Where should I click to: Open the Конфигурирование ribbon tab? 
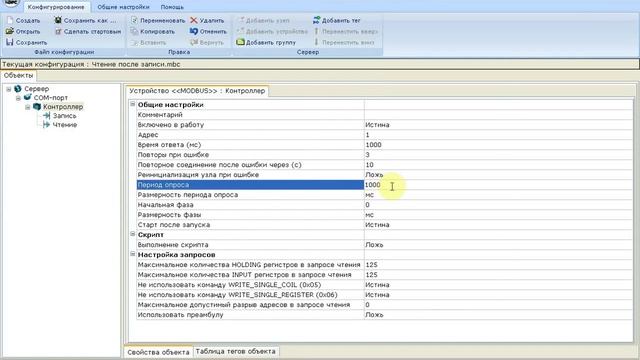click(x=56, y=7)
